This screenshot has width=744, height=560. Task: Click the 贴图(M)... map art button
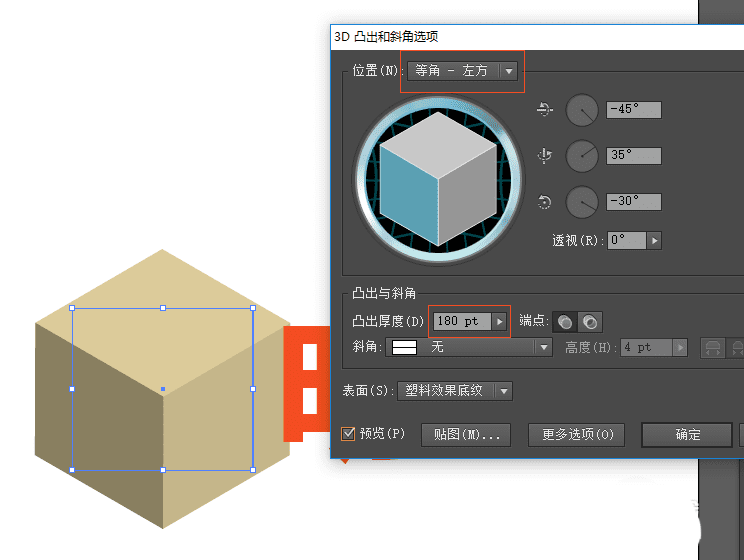(x=466, y=435)
